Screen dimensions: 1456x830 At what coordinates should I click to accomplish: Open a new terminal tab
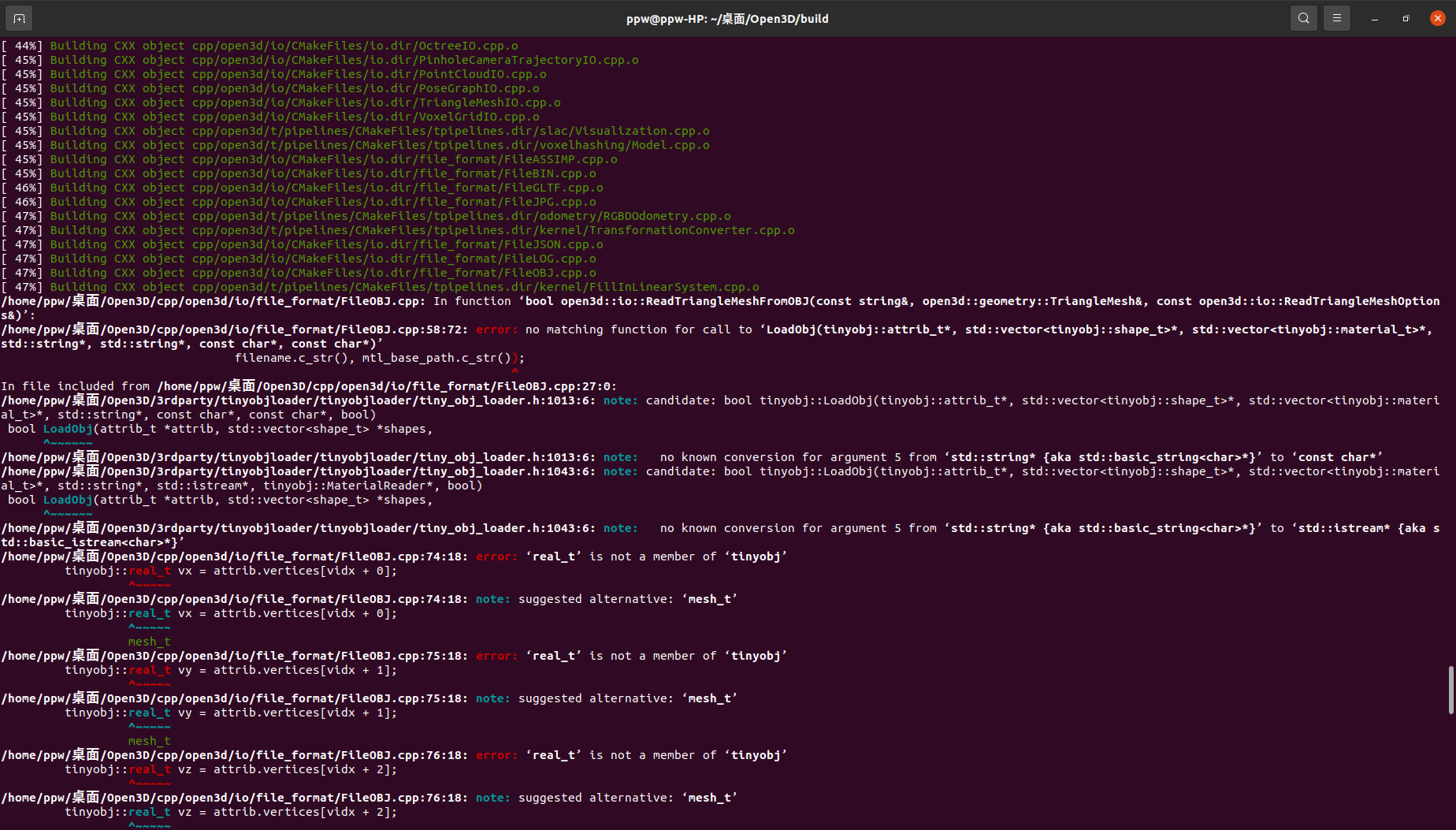pyautogui.click(x=19, y=18)
